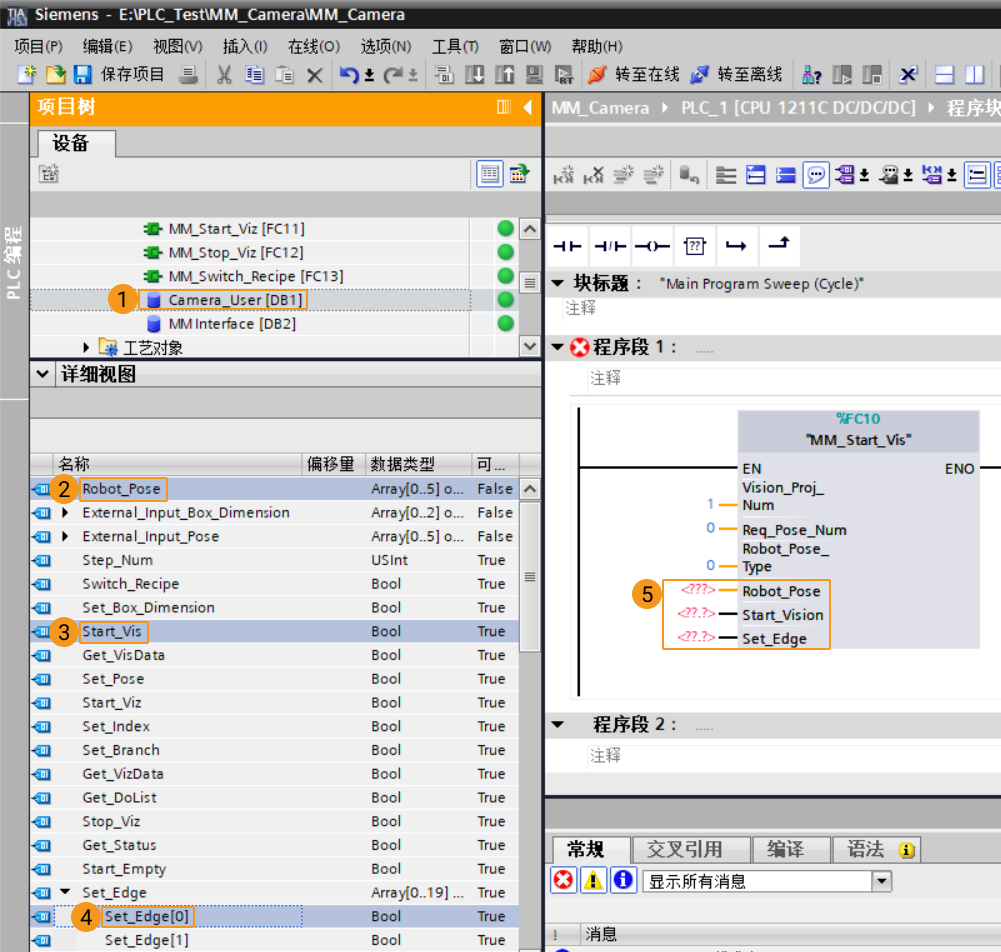1001x952 pixels.
Task: Click the print icon in the toolbar
Action: 188,75
